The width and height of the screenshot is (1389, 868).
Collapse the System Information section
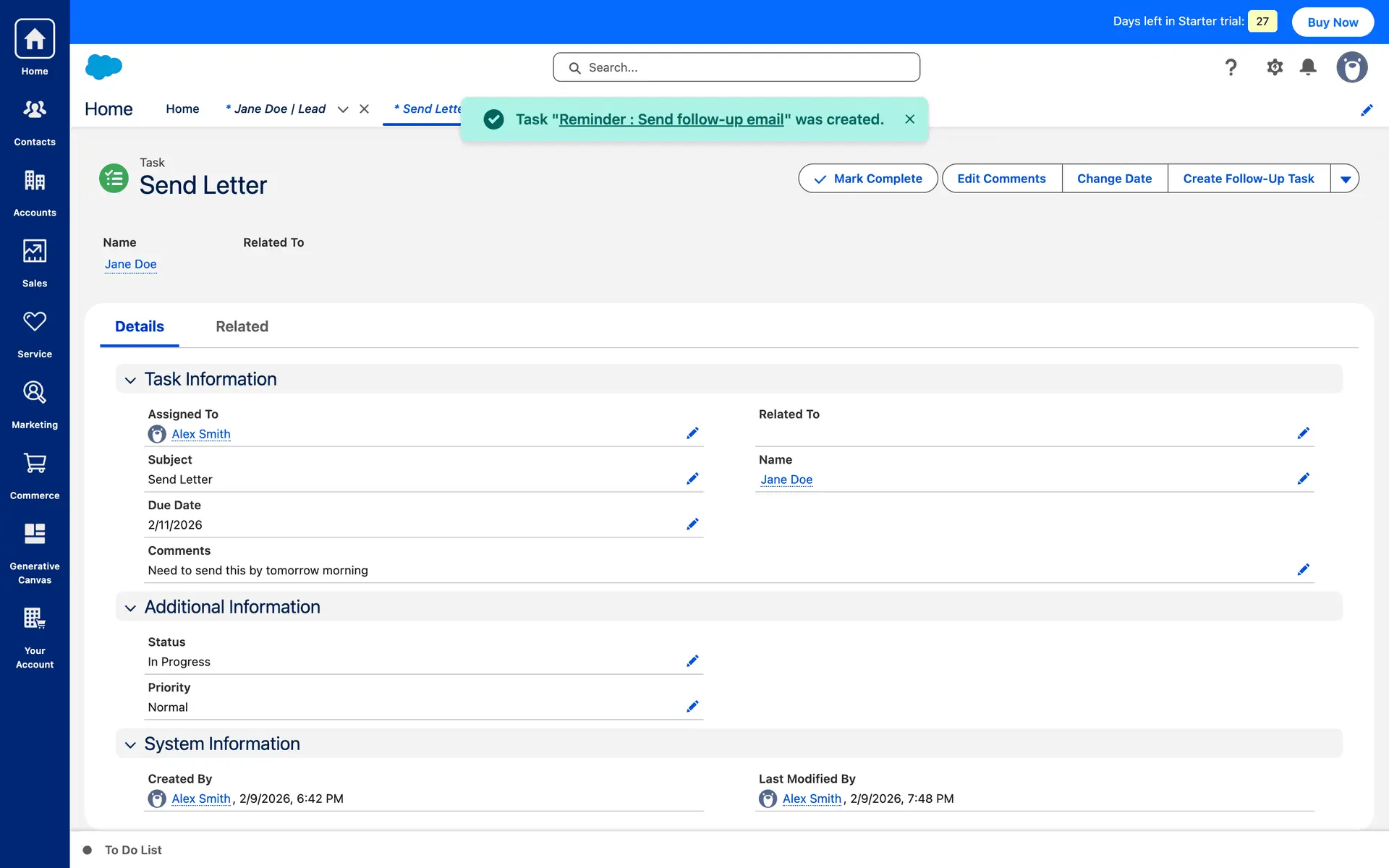[x=130, y=744]
